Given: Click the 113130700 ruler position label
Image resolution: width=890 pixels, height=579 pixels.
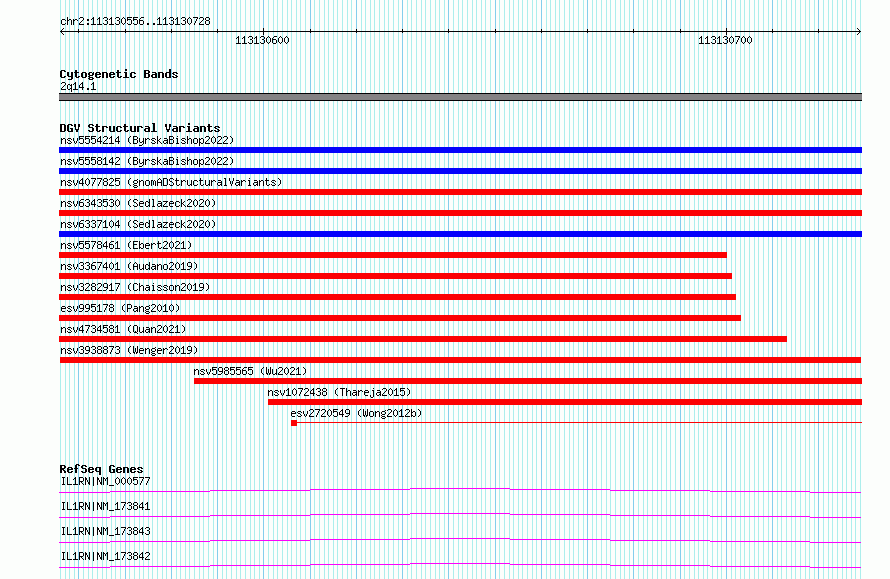Looking at the screenshot, I should coord(725,40).
